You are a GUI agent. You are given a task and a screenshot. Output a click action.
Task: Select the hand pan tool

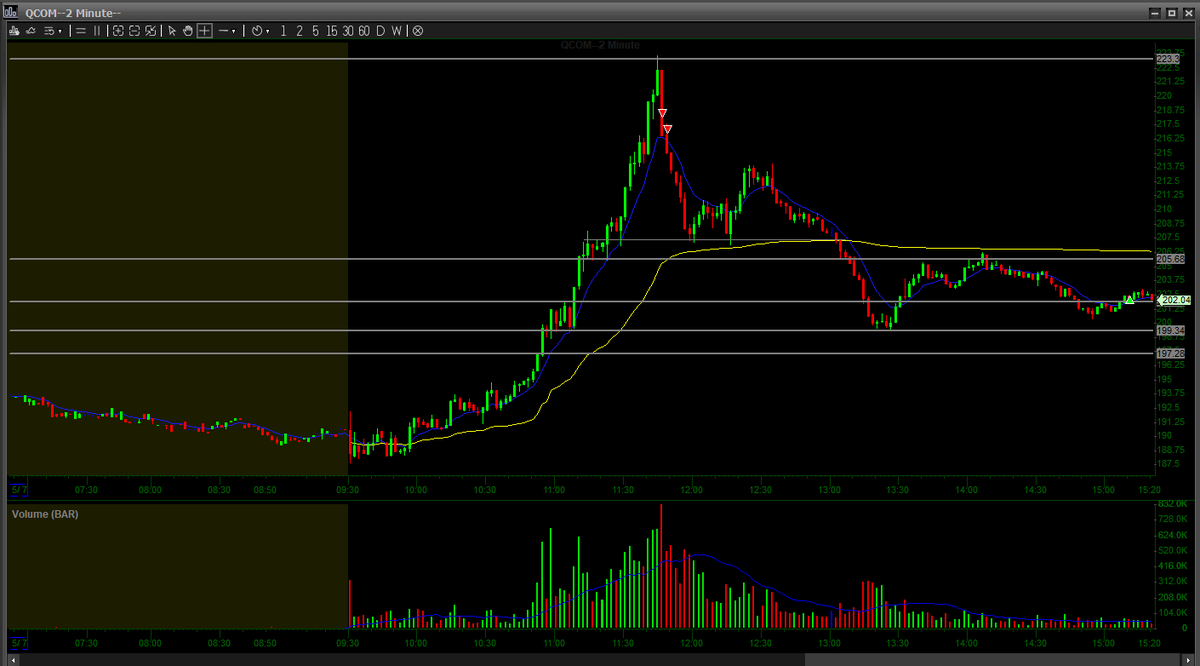pyautogui.click(x=188, y=31)
